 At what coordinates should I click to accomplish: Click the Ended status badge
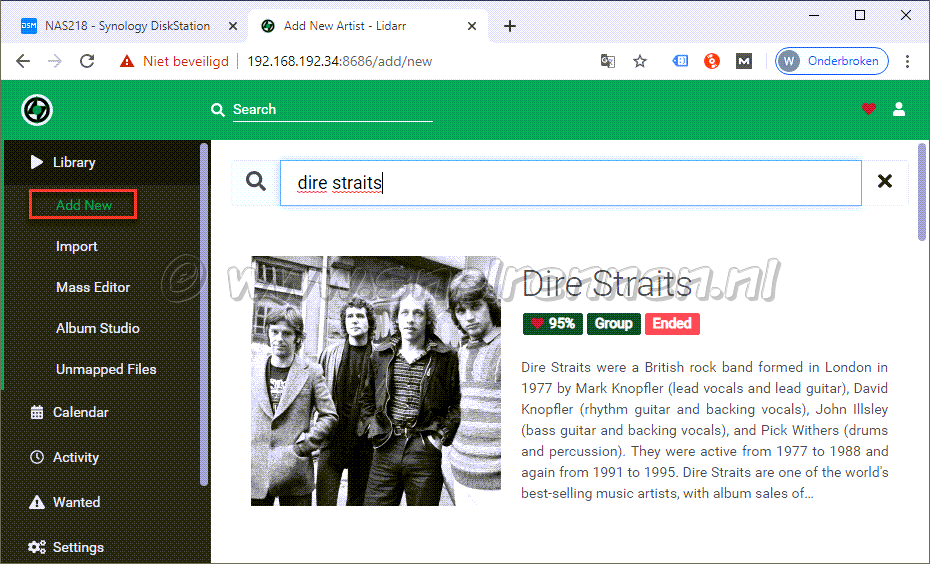pyautogui.click(x=672, y=324)
